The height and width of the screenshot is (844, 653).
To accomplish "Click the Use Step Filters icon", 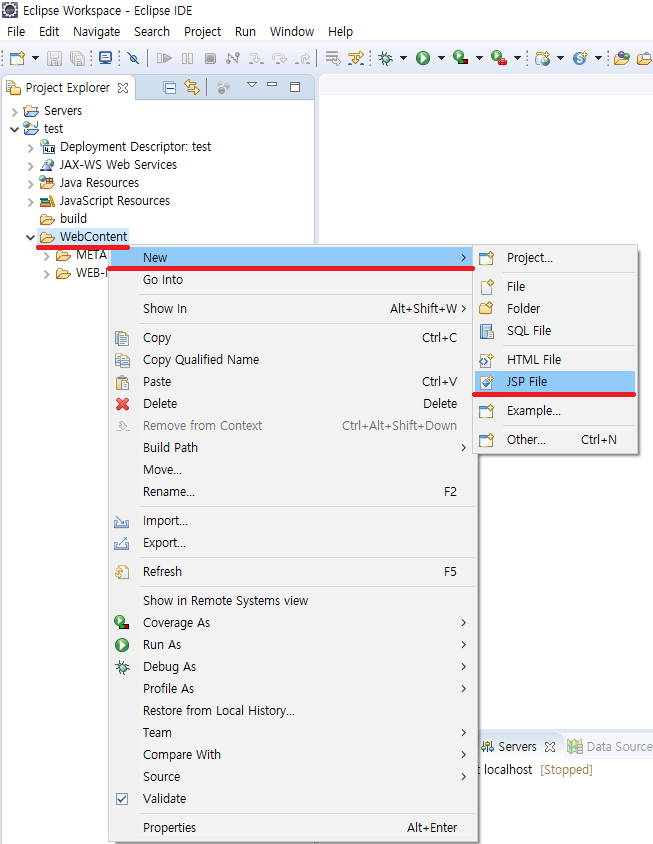I will click(356, 58).
